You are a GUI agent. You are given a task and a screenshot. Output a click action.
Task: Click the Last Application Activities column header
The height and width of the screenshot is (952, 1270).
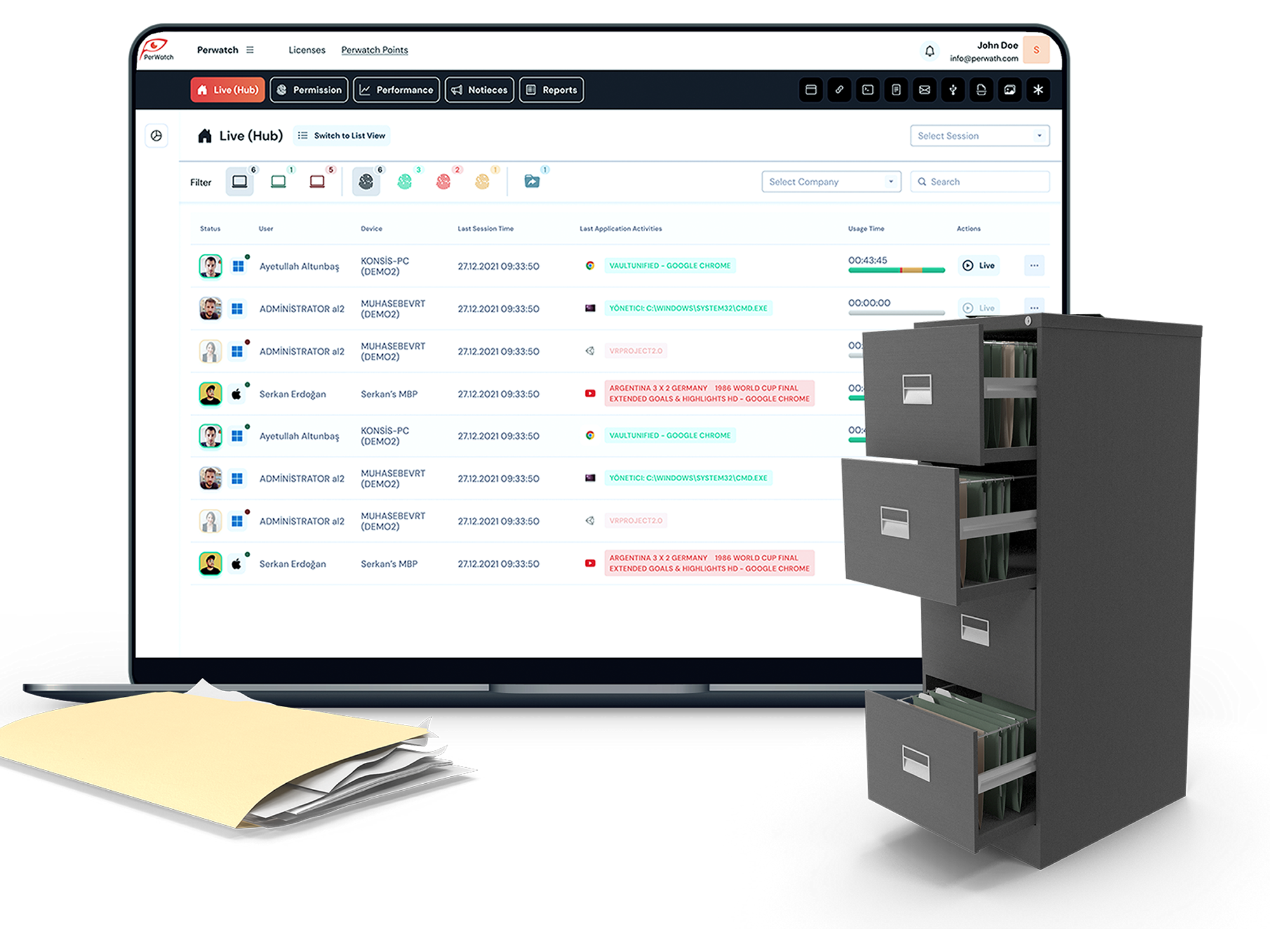pyautogui.click(x=620, y=228)
